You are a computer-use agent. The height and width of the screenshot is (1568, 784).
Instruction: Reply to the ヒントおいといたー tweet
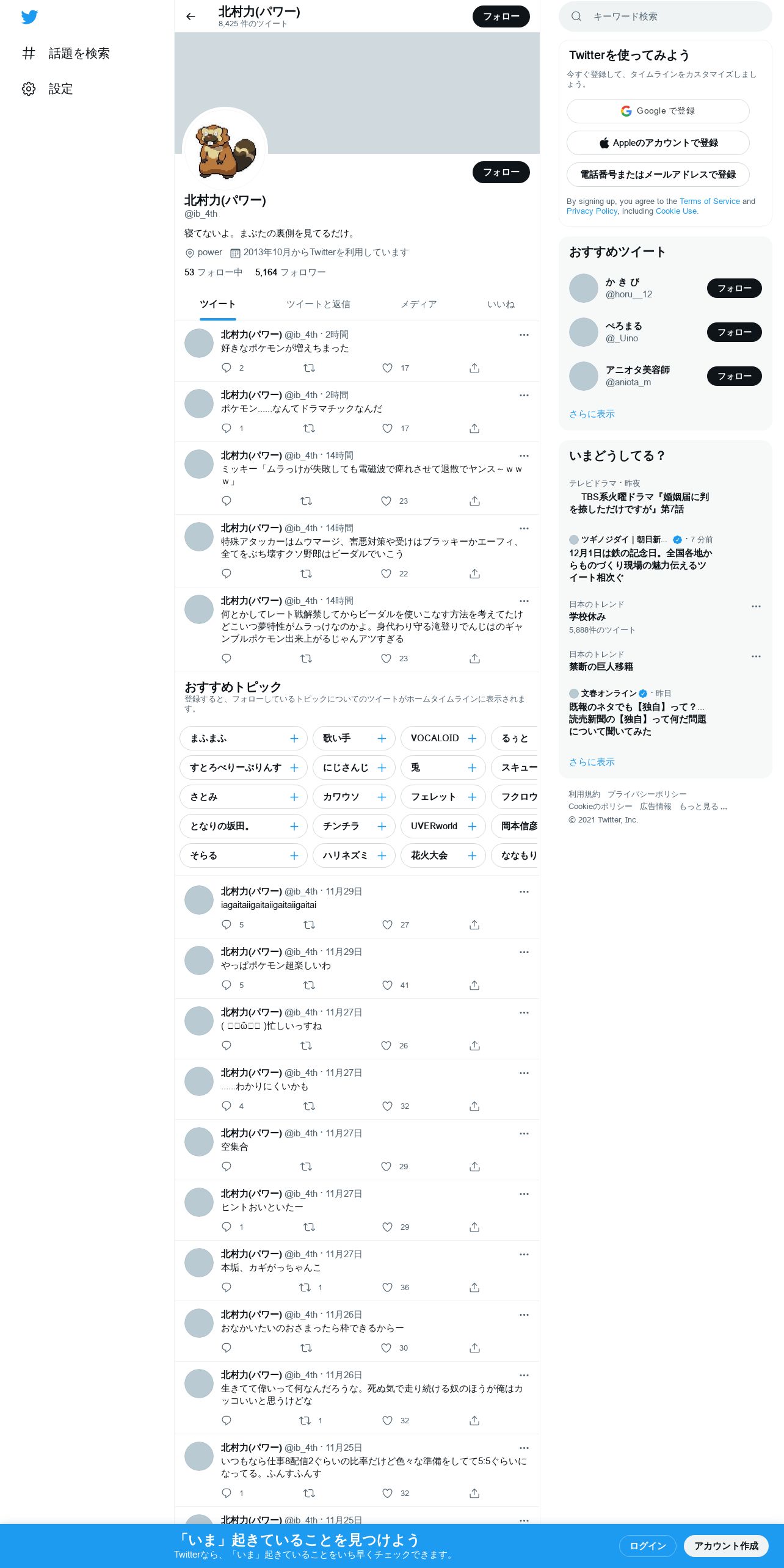pos(227,1227)
